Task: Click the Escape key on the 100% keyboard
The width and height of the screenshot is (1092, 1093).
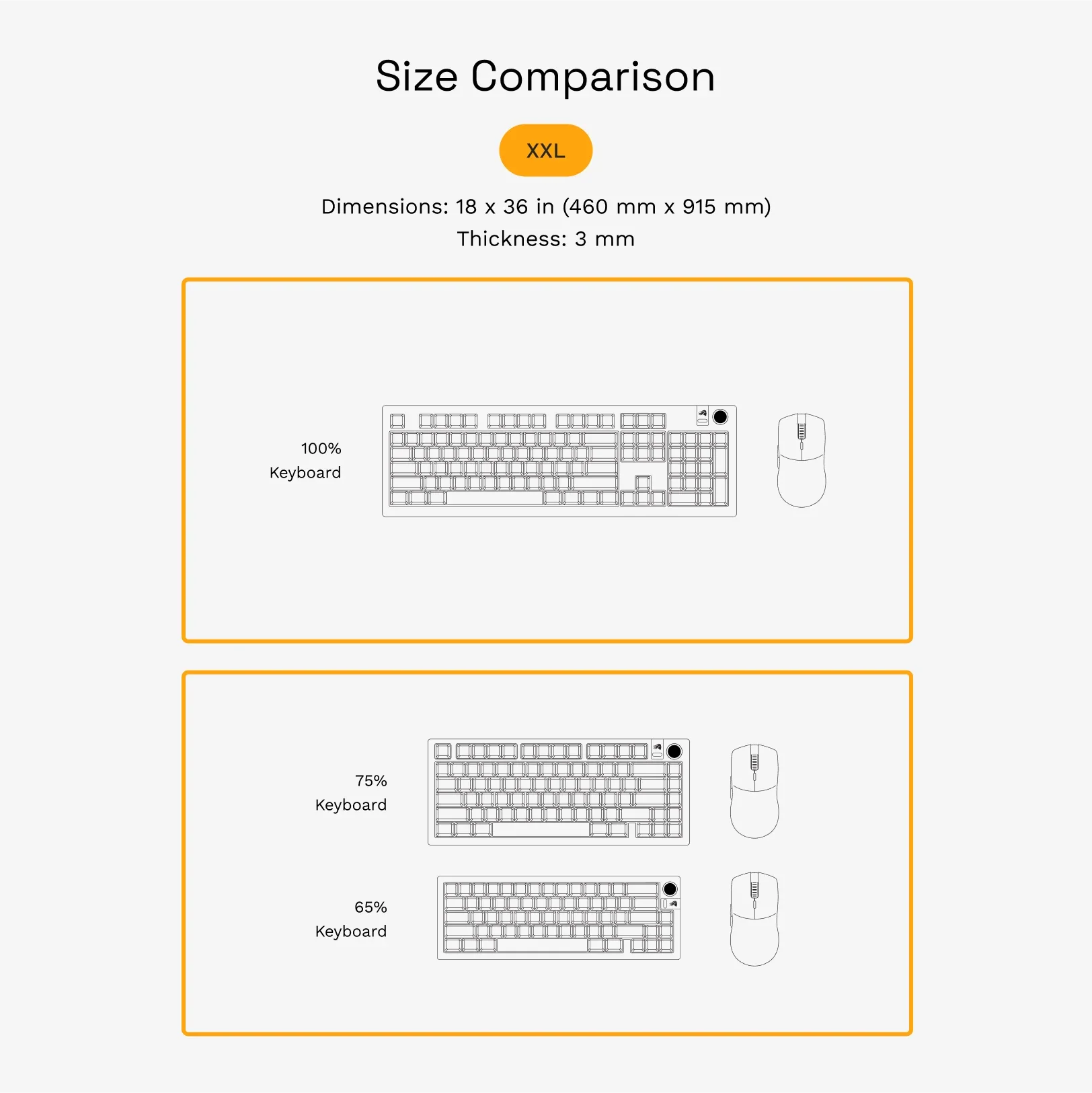Action: pyautogui.click(x=397, y=421)
